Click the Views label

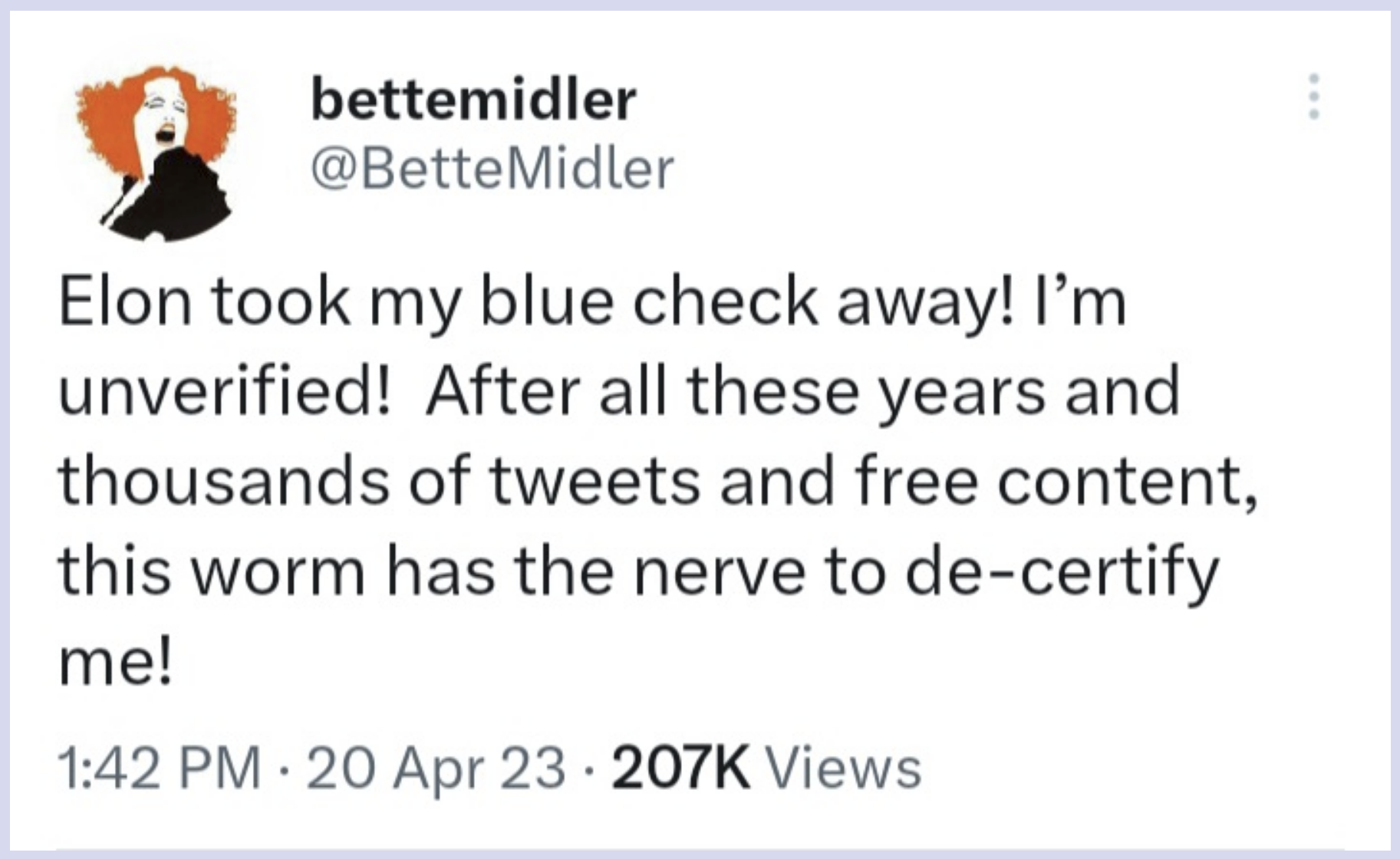point(843,768)
